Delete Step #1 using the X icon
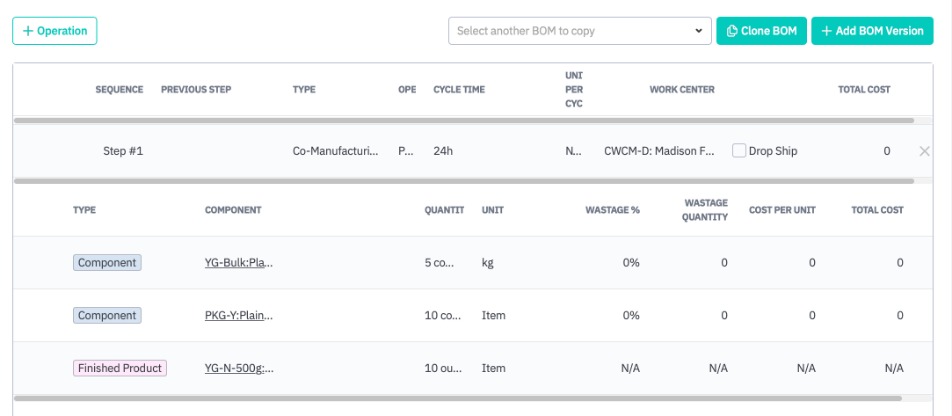 (924, 151)
